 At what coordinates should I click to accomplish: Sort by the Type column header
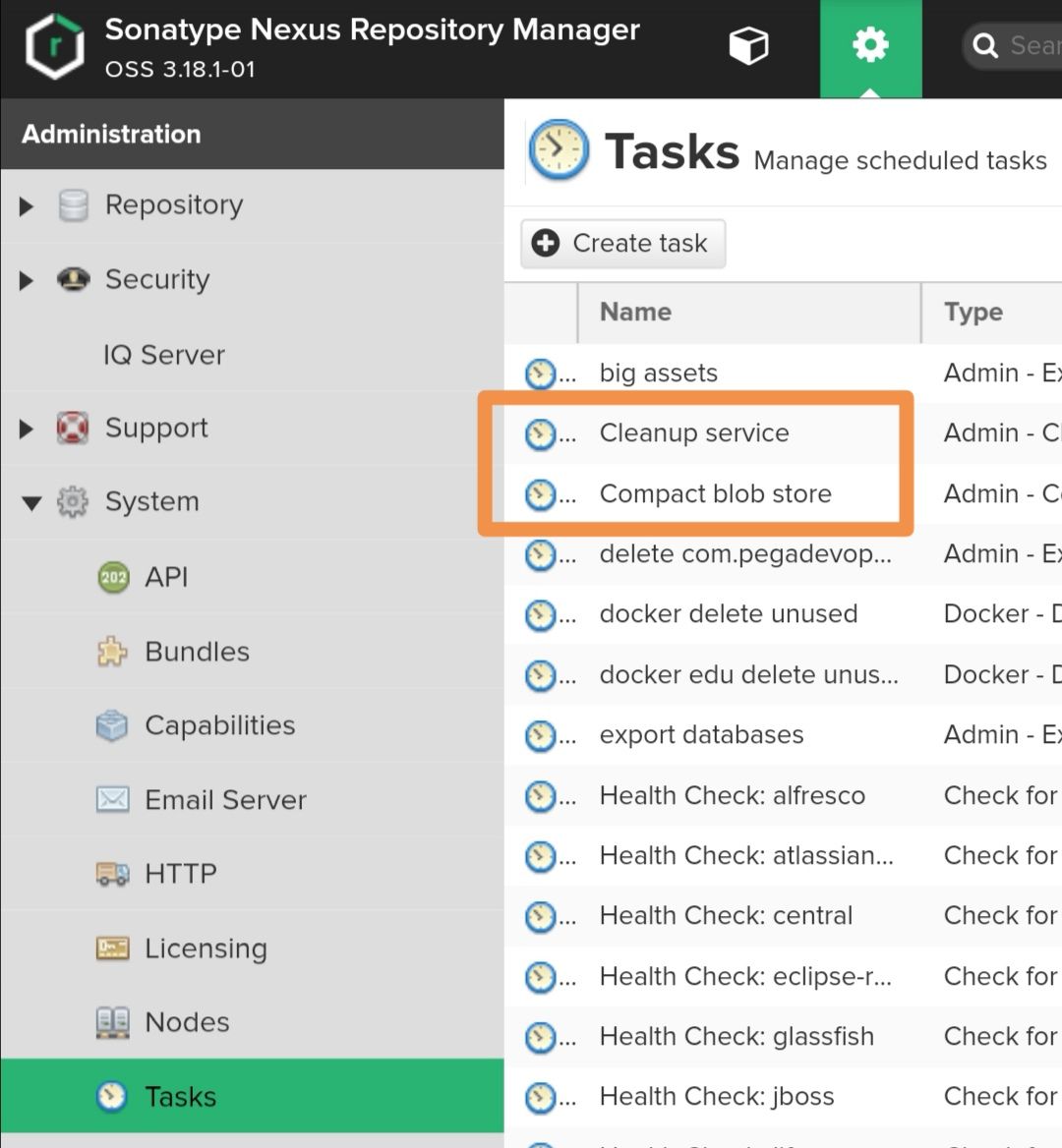pos(991,312)
